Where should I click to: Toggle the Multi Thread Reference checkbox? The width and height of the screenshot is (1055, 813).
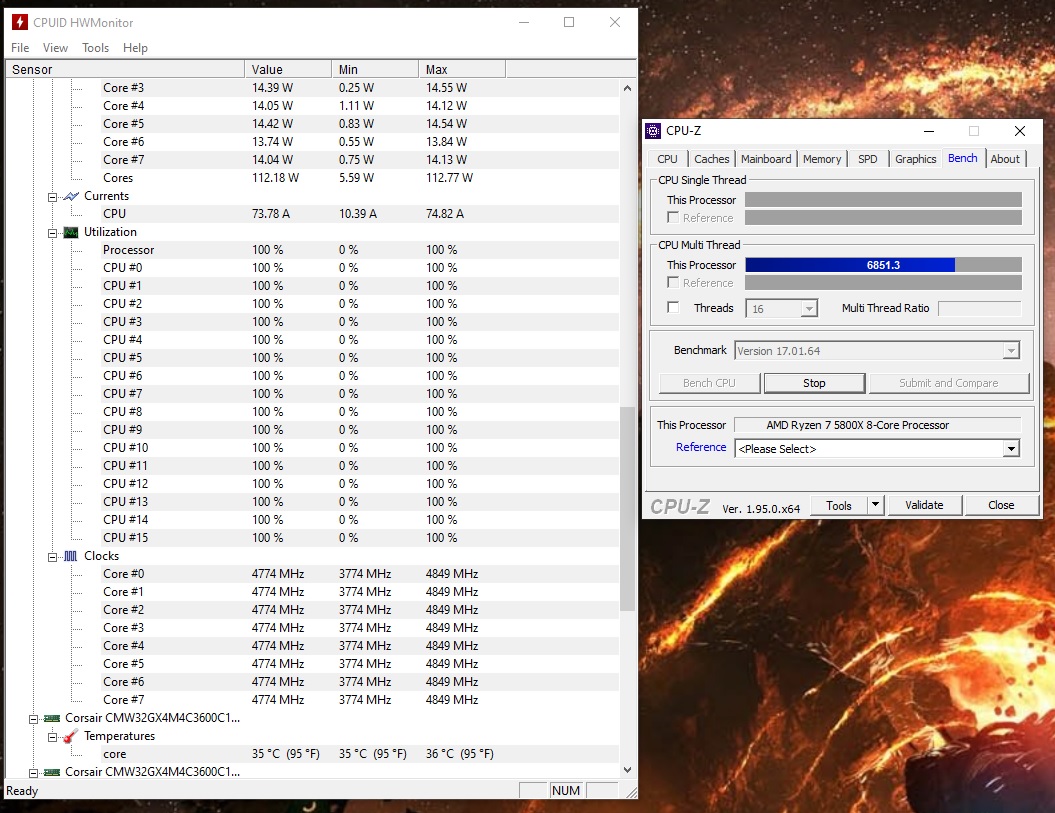(x=673, y=283)
